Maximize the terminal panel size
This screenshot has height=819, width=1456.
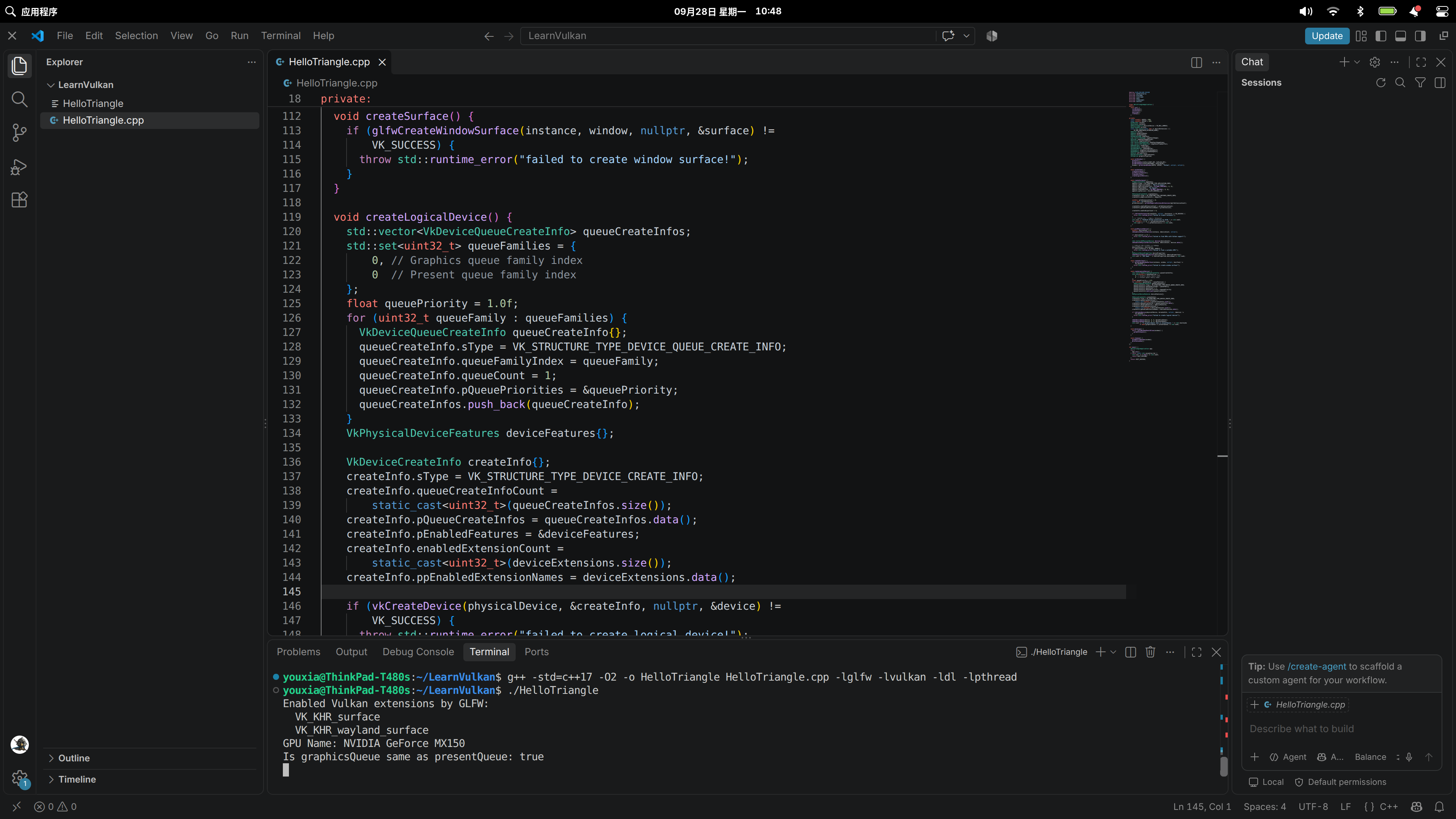point(1197,652)
